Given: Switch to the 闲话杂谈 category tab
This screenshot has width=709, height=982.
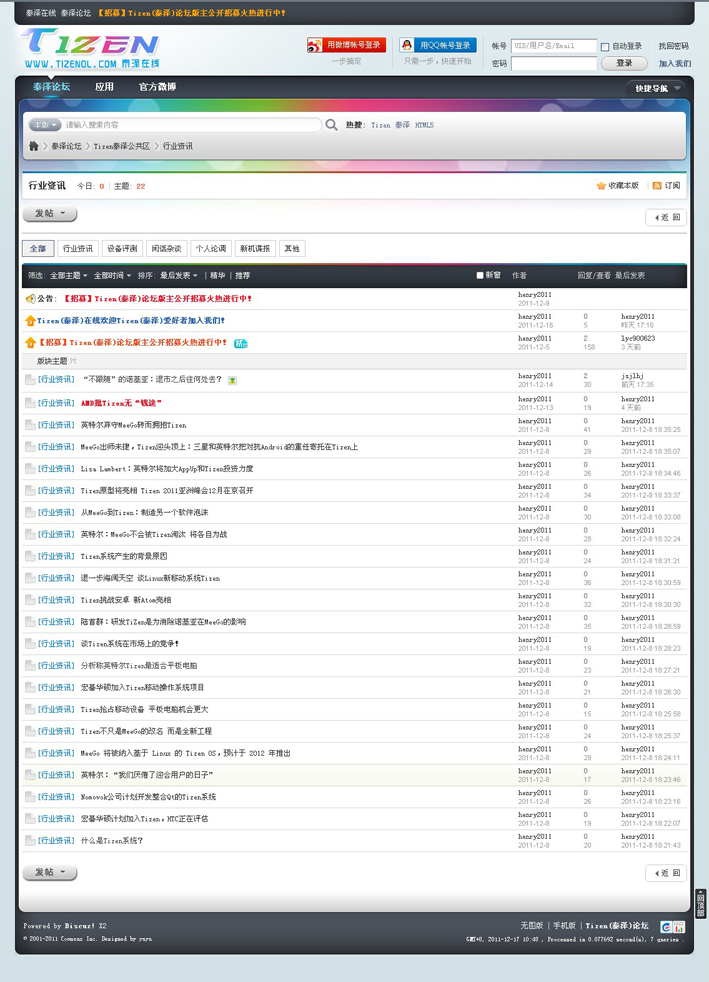Looking at the screenshot, I should point(166,249).
